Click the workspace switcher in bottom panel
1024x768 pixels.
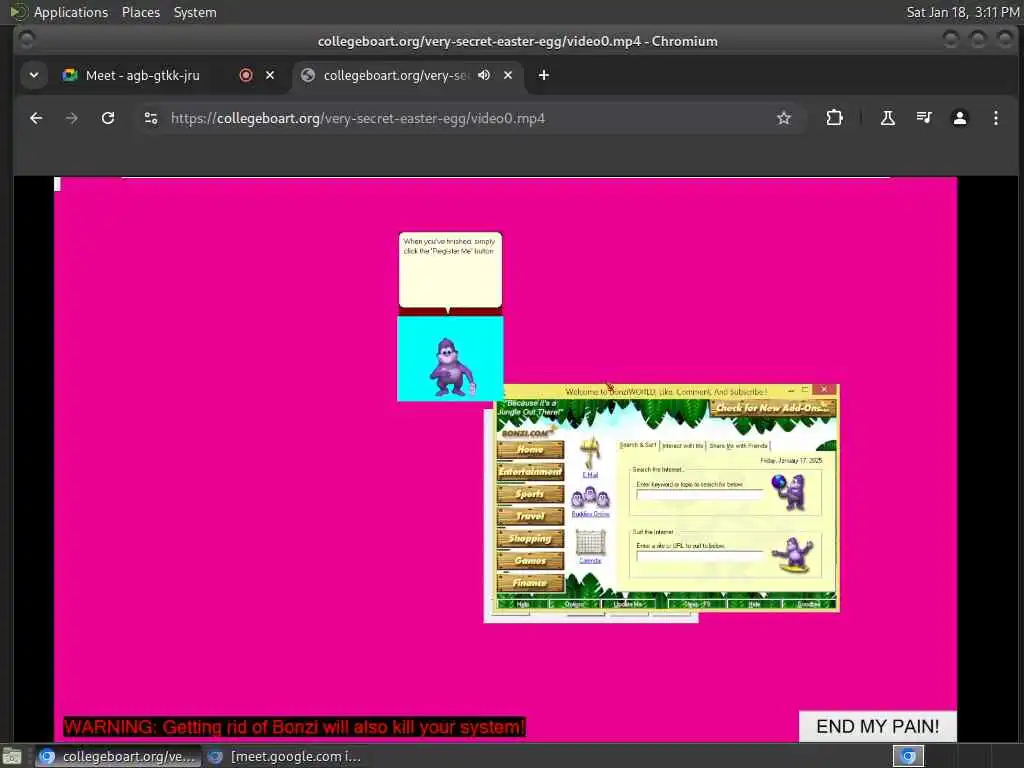click(908, 756)
